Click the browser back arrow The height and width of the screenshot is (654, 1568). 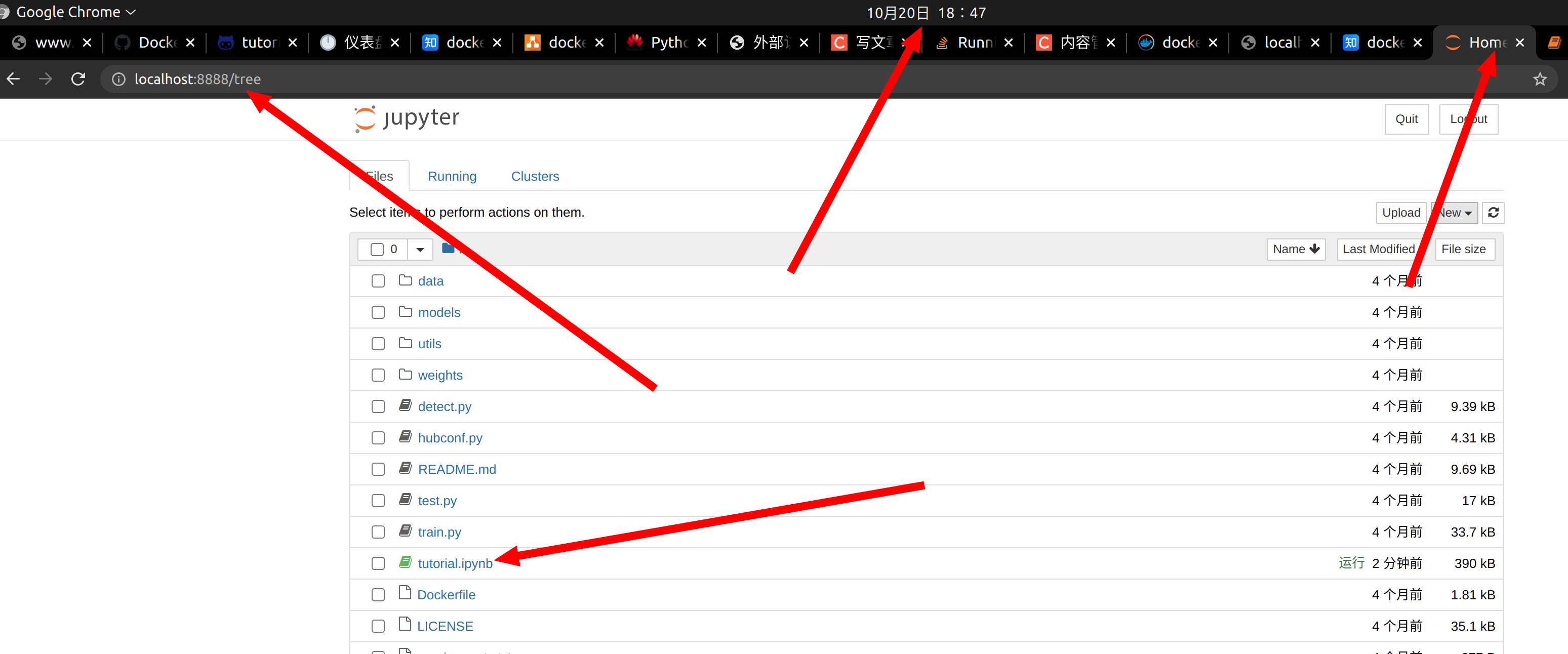(13, 79)
